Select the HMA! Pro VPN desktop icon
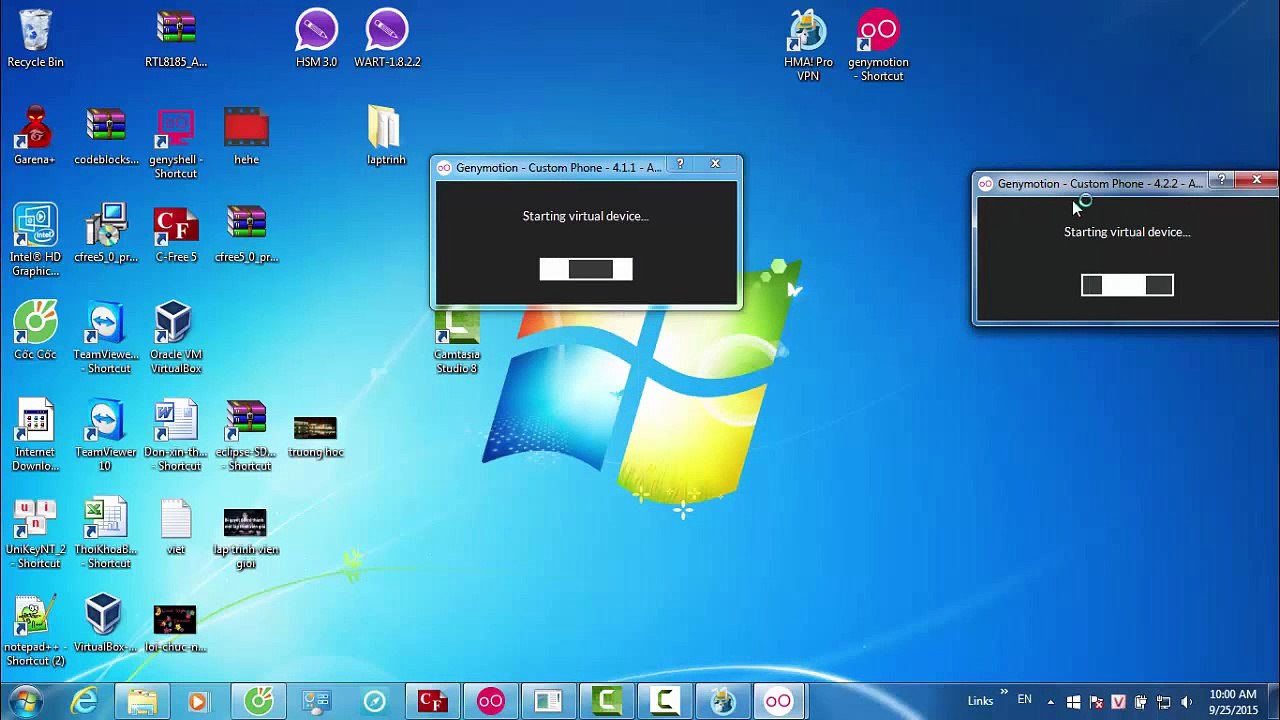 [x=808, y=46]
